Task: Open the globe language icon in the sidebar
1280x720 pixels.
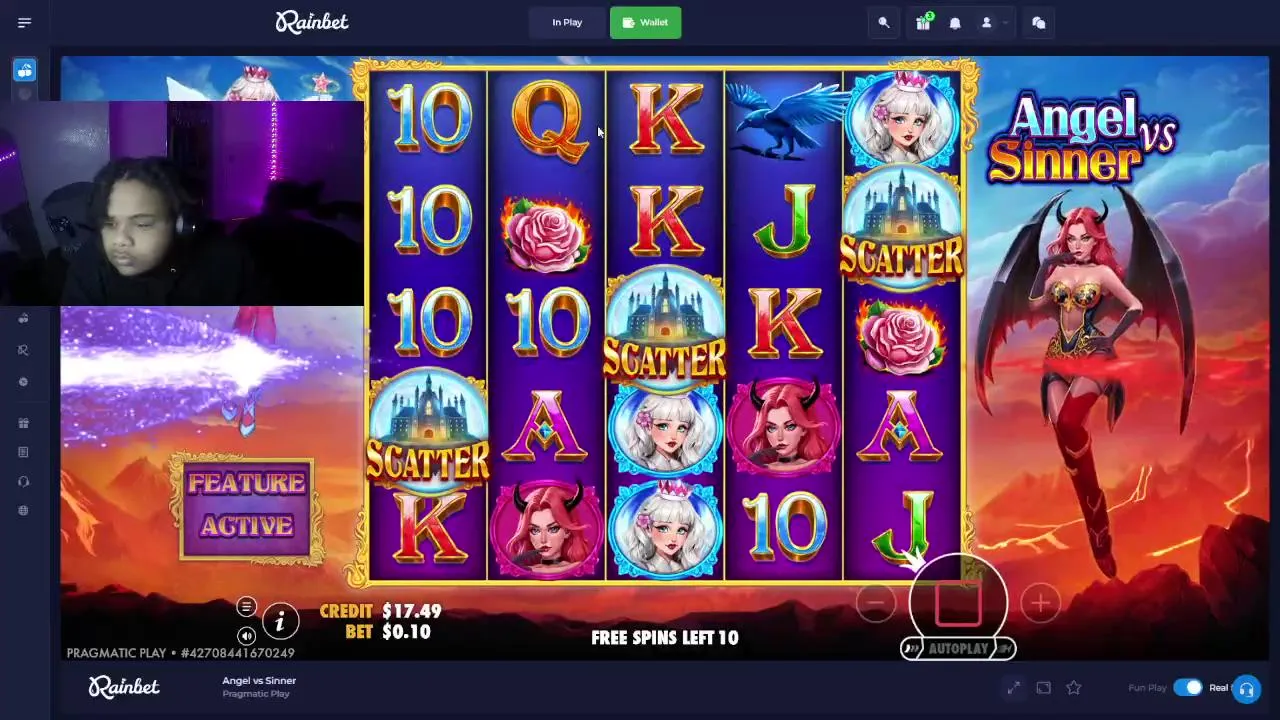Action: 24,510
